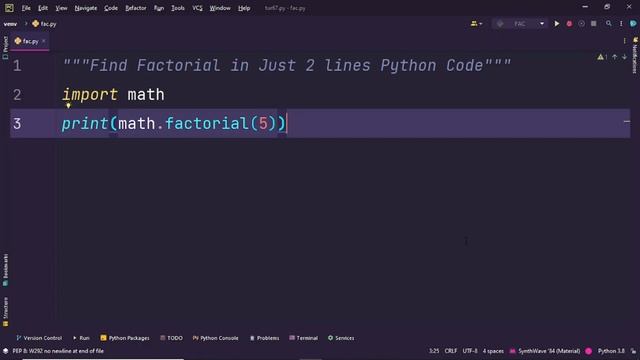Screen dimensions: 640x360
Task: Go to next highlighted error arrow
Action: coord(624,57)
